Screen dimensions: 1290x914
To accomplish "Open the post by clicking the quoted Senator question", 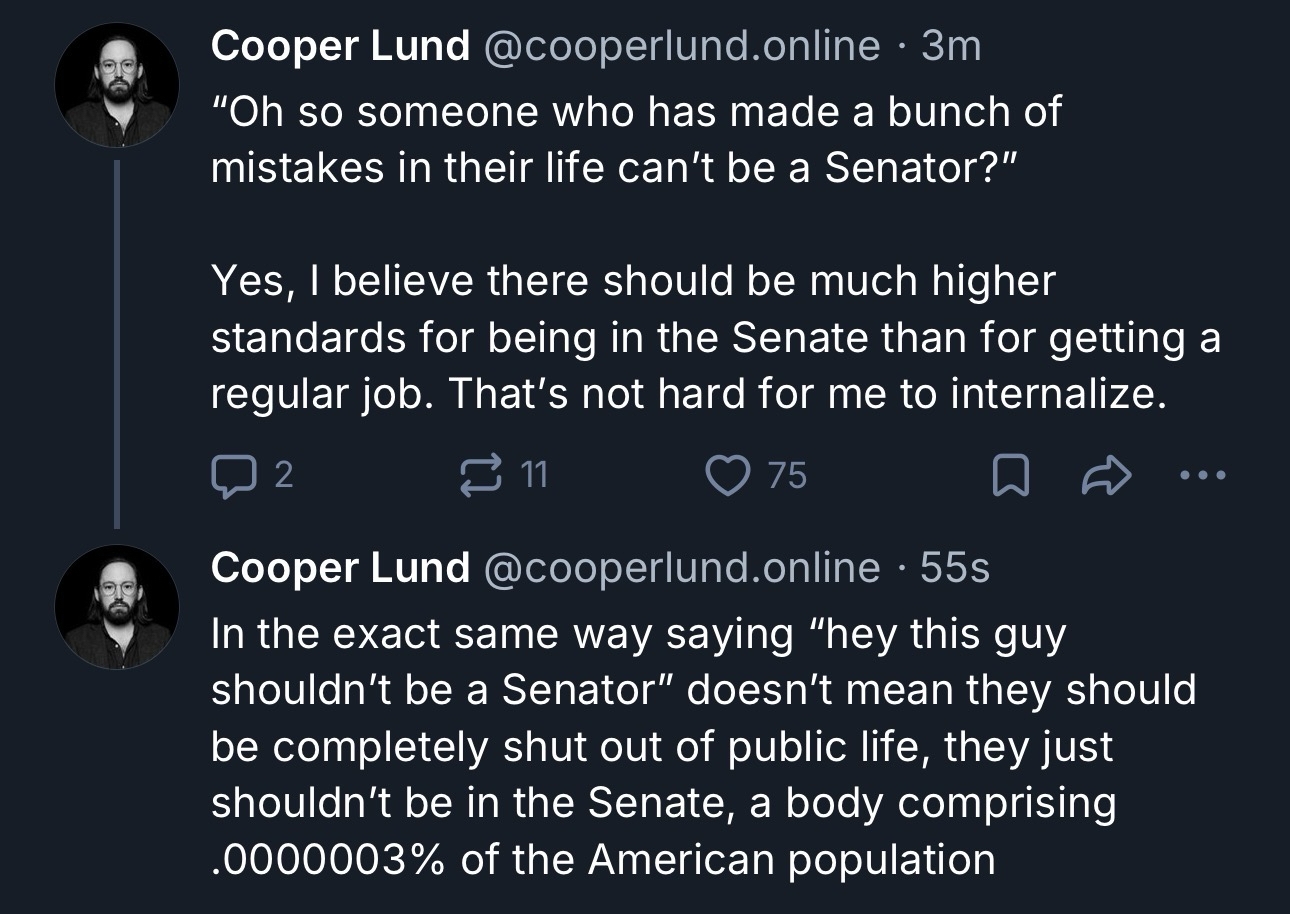I will click(x=635, y=140).
